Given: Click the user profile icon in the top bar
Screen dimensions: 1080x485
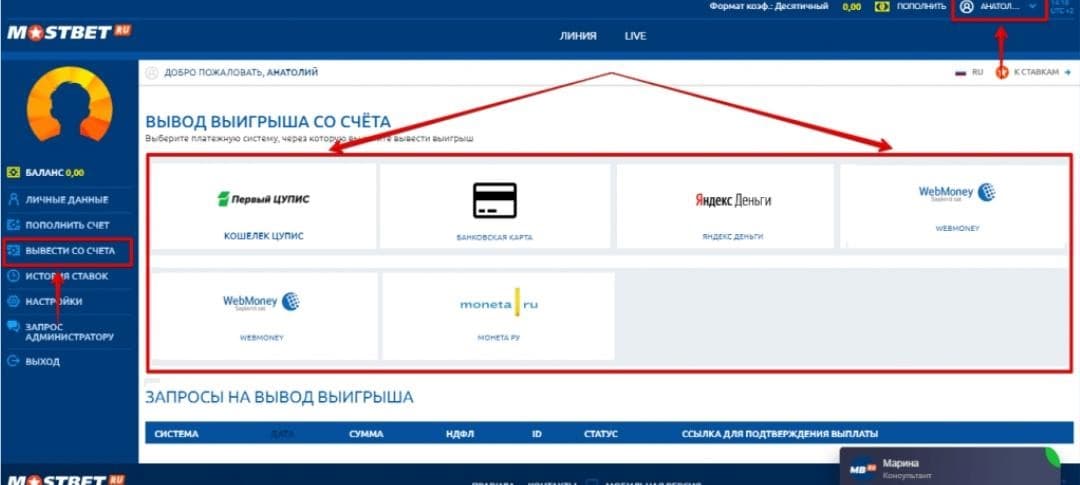Looking at the screenshot, I should point(967,6).
